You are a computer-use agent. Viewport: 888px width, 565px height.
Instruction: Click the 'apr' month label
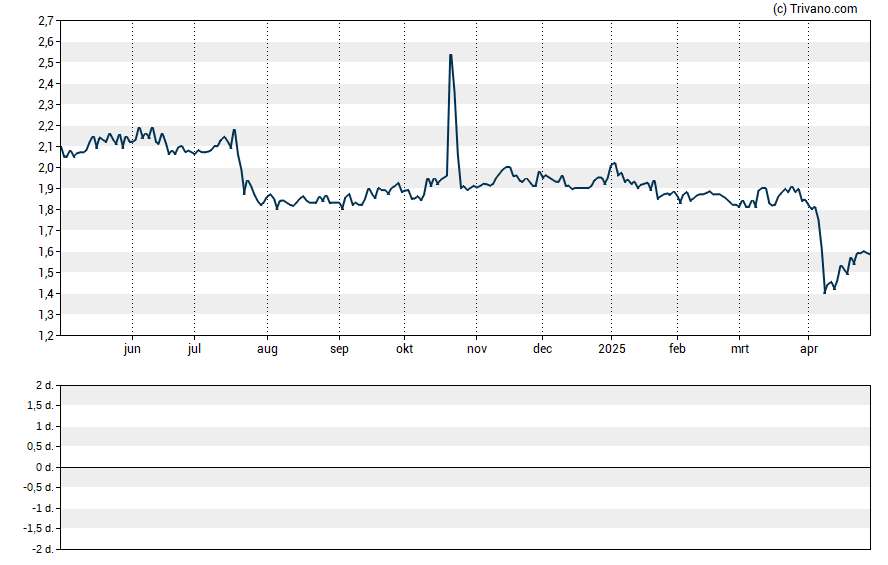809,349
